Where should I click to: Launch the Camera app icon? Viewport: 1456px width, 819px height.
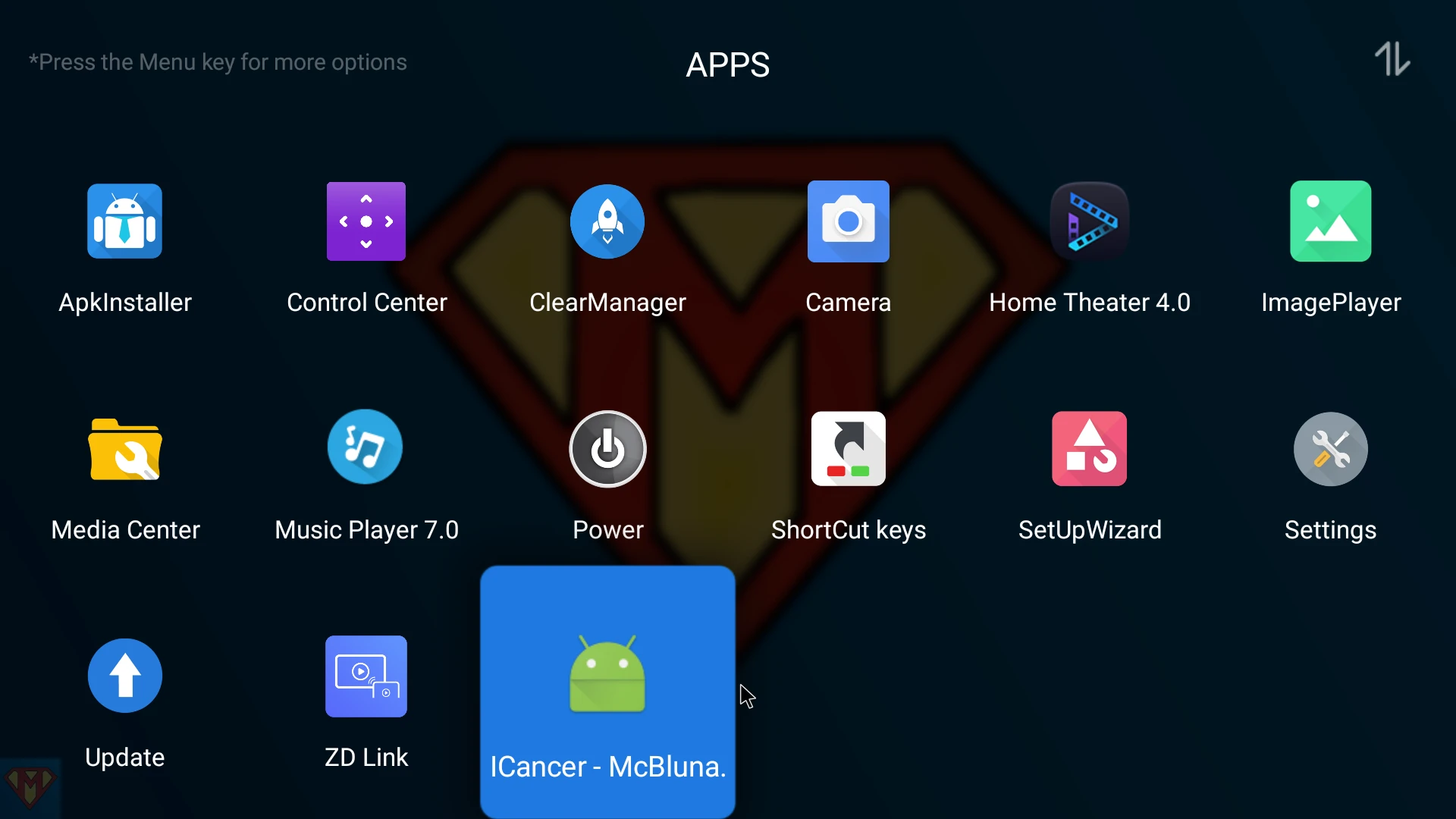point(849,221)
